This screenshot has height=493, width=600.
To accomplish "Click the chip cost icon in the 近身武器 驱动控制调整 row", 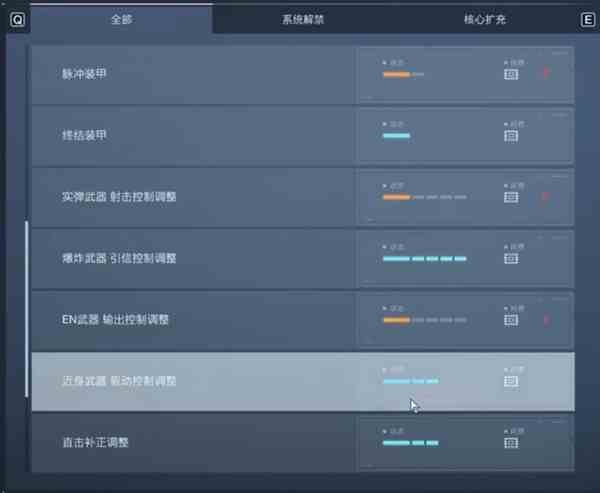I will [511, 381].
